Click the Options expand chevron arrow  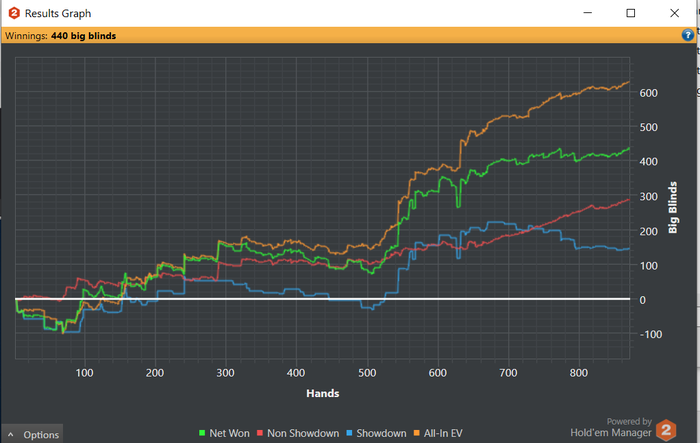coord(11,435)
